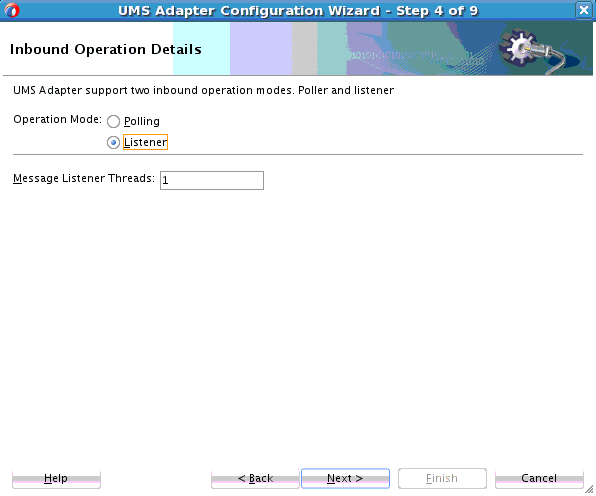This screenshot has height=496, width=596.
Task: Click the UMS Adapter description sentence
Action: 203,90
